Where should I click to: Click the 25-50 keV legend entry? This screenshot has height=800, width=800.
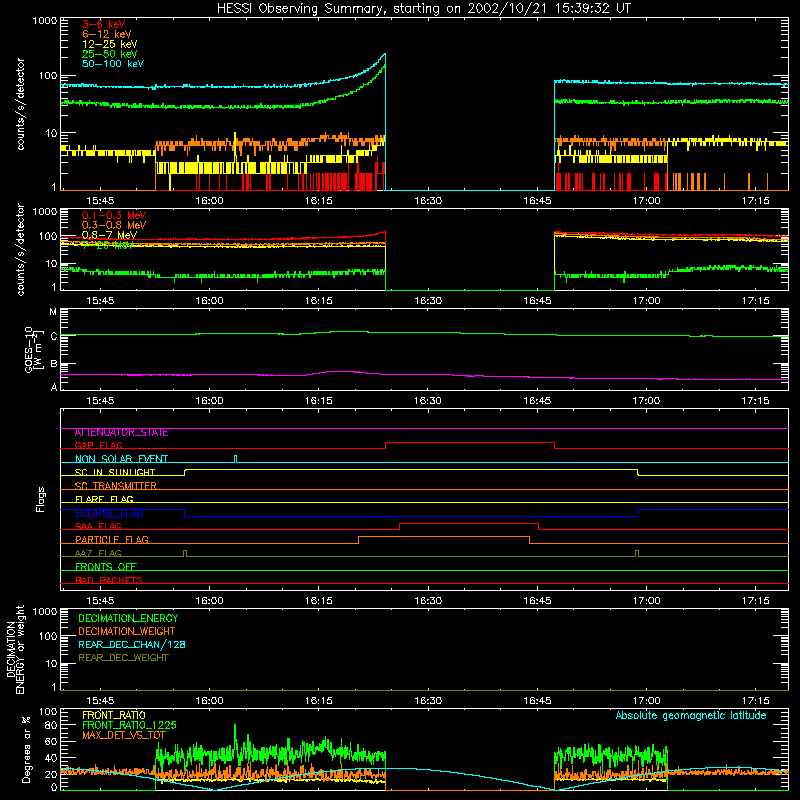click(110, 54)
